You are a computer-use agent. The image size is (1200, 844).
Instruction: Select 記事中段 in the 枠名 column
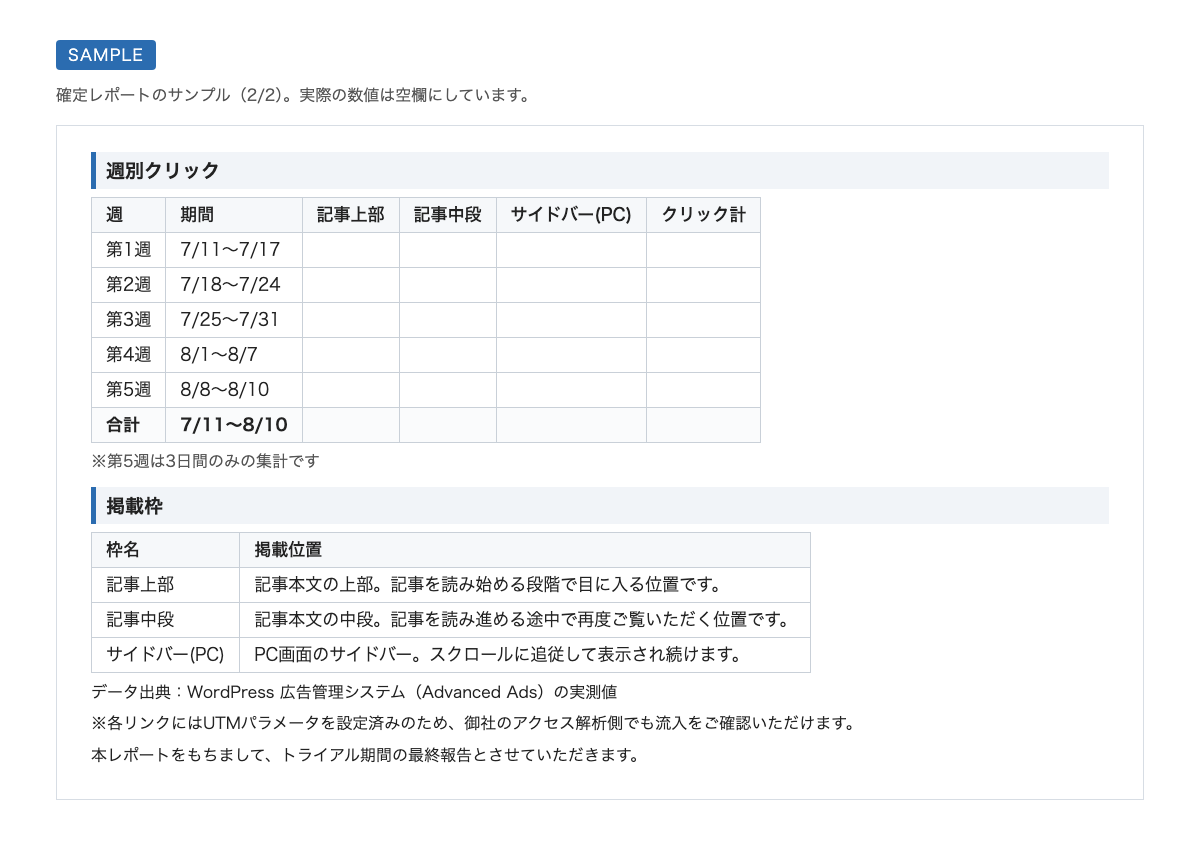pyautogui.click(x=166, y=620)
